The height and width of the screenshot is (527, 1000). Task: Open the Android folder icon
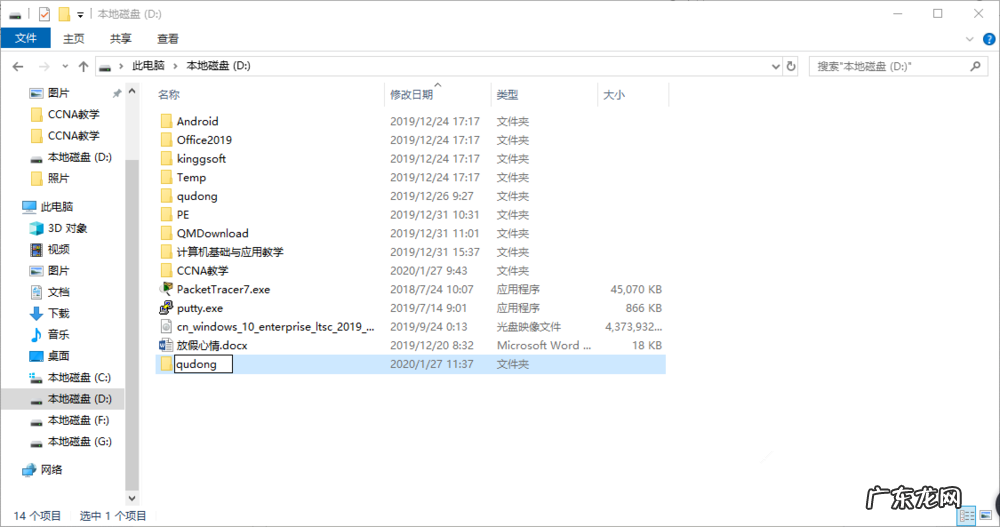point(166,121)
